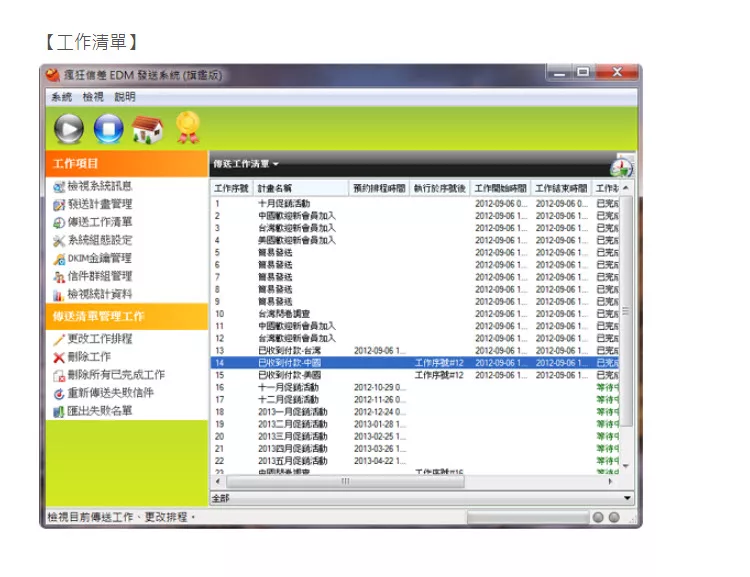Click the gold medal ribbon icon
This screenshot has height=577, width=750.
(x=187, y=127)
